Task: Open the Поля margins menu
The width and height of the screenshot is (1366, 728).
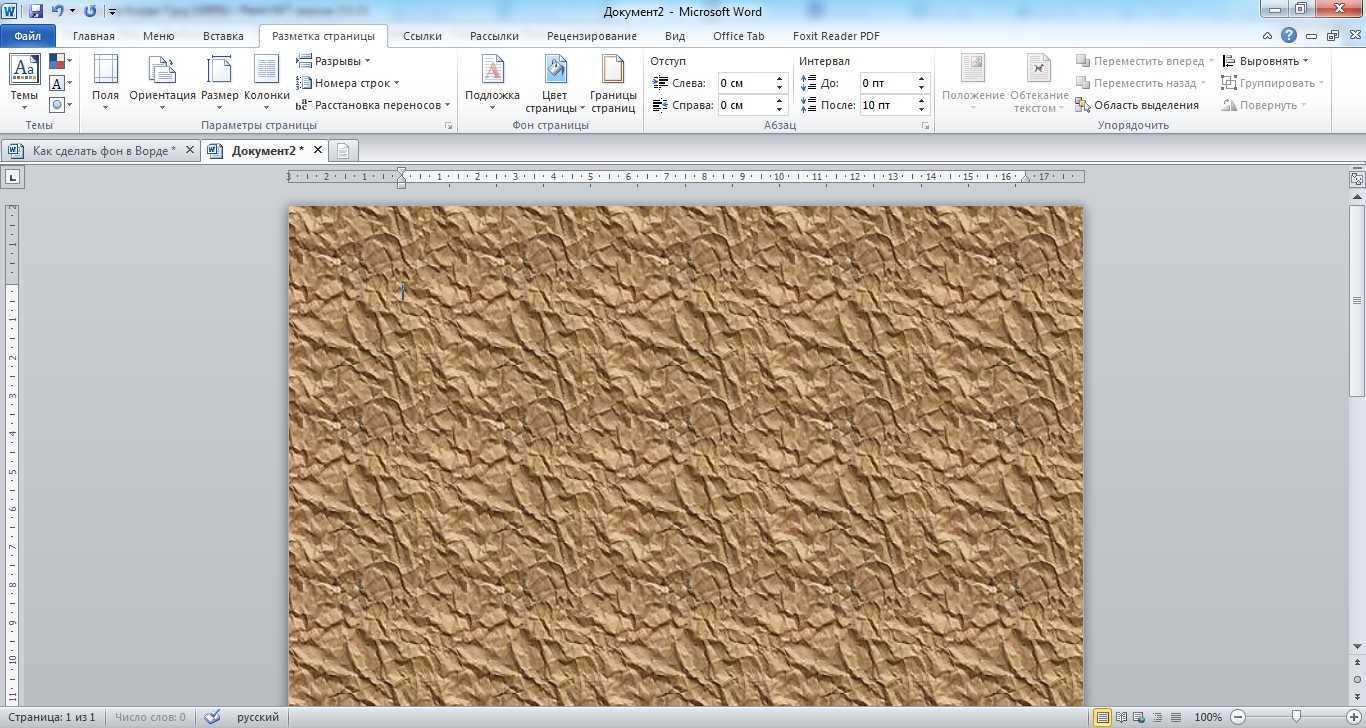Action: (x=105, y=82)
